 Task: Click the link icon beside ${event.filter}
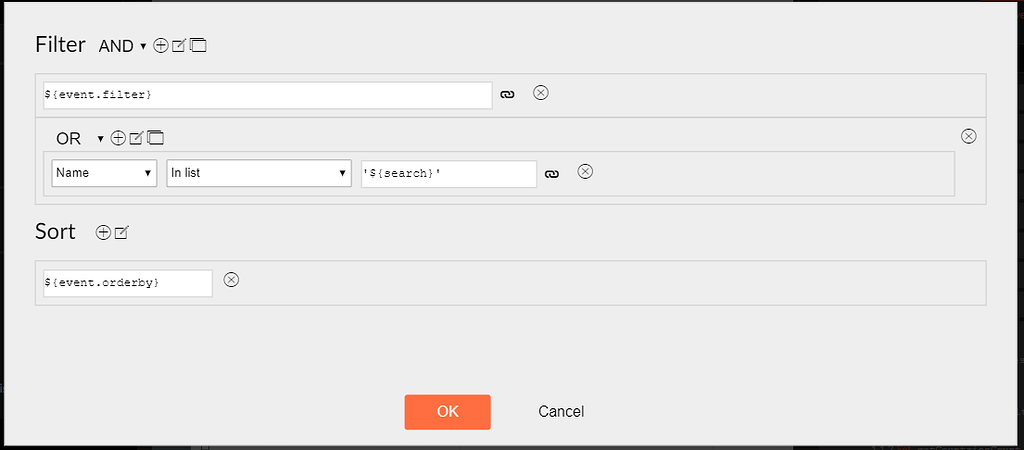click(507, 94)
